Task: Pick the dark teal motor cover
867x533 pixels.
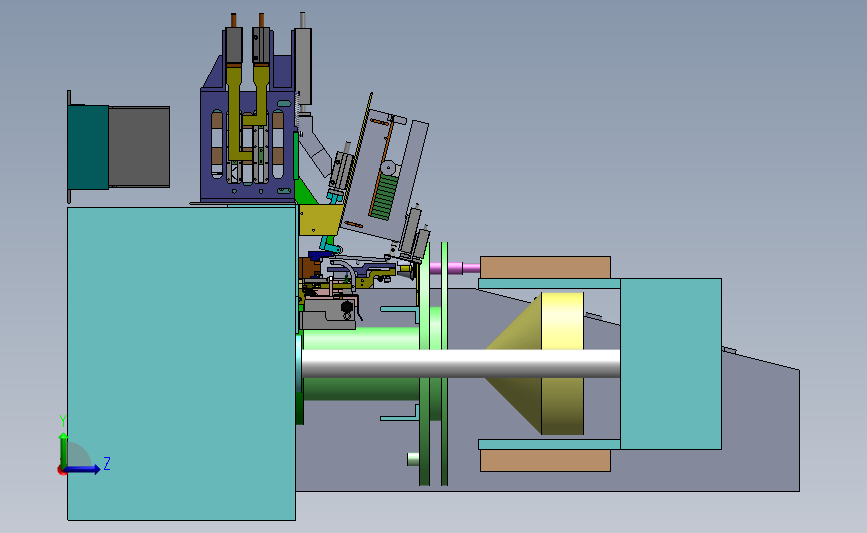Action: [88, 147]
